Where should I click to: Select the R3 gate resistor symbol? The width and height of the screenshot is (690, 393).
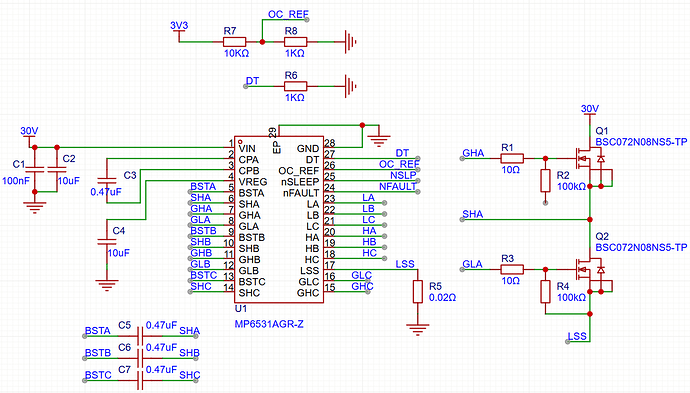[x=512, y=269]
